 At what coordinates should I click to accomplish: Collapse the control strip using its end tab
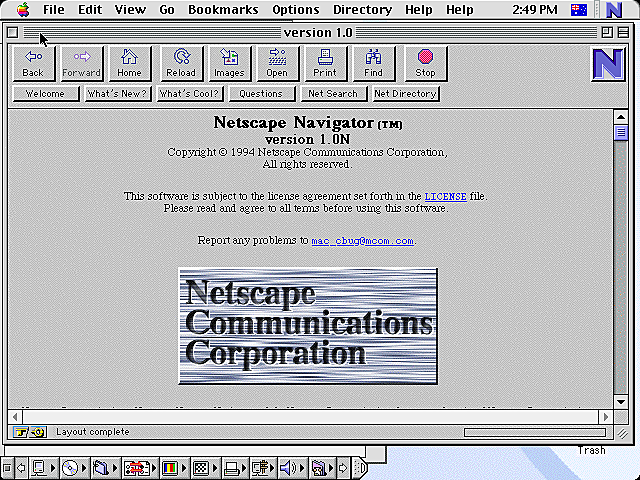pos(360,468)
